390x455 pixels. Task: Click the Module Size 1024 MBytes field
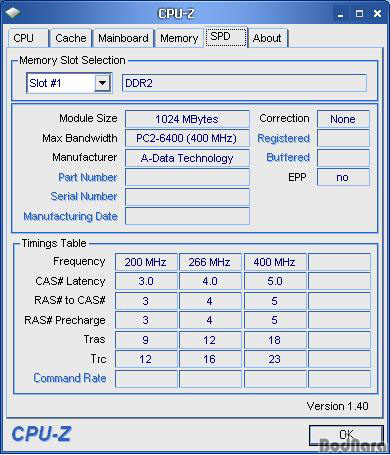click(x=187, y=119)
